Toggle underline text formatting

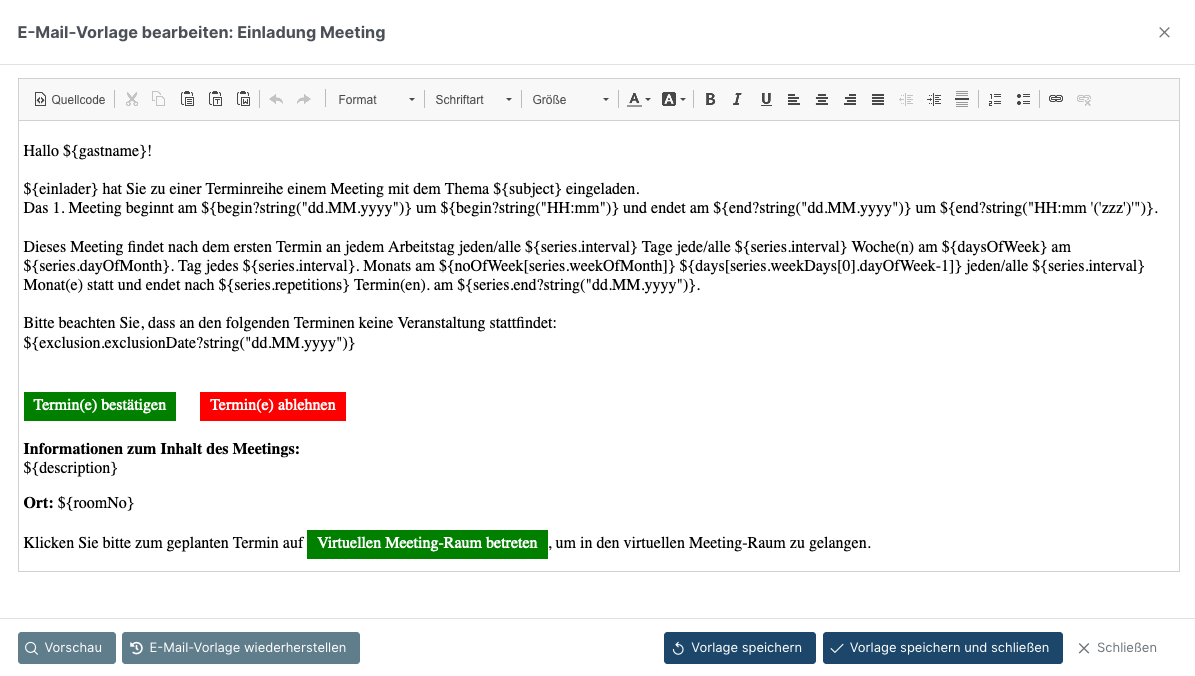point(766,99)
